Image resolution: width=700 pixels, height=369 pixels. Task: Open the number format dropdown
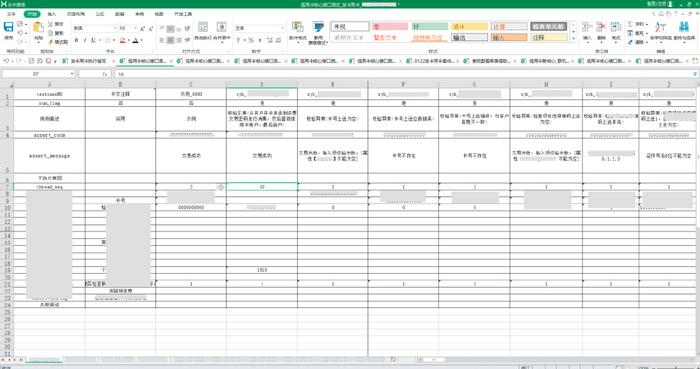pyautogui.click(x=283, y=29)
